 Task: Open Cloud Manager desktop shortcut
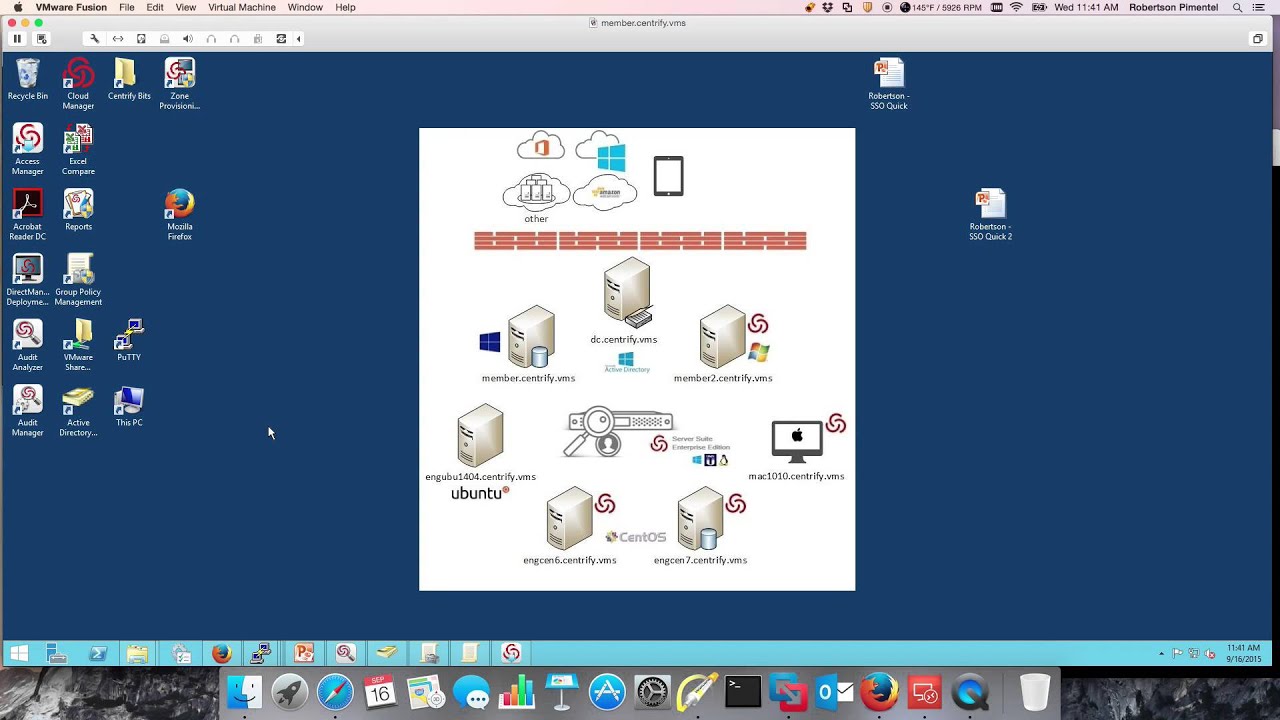[78, 83]
